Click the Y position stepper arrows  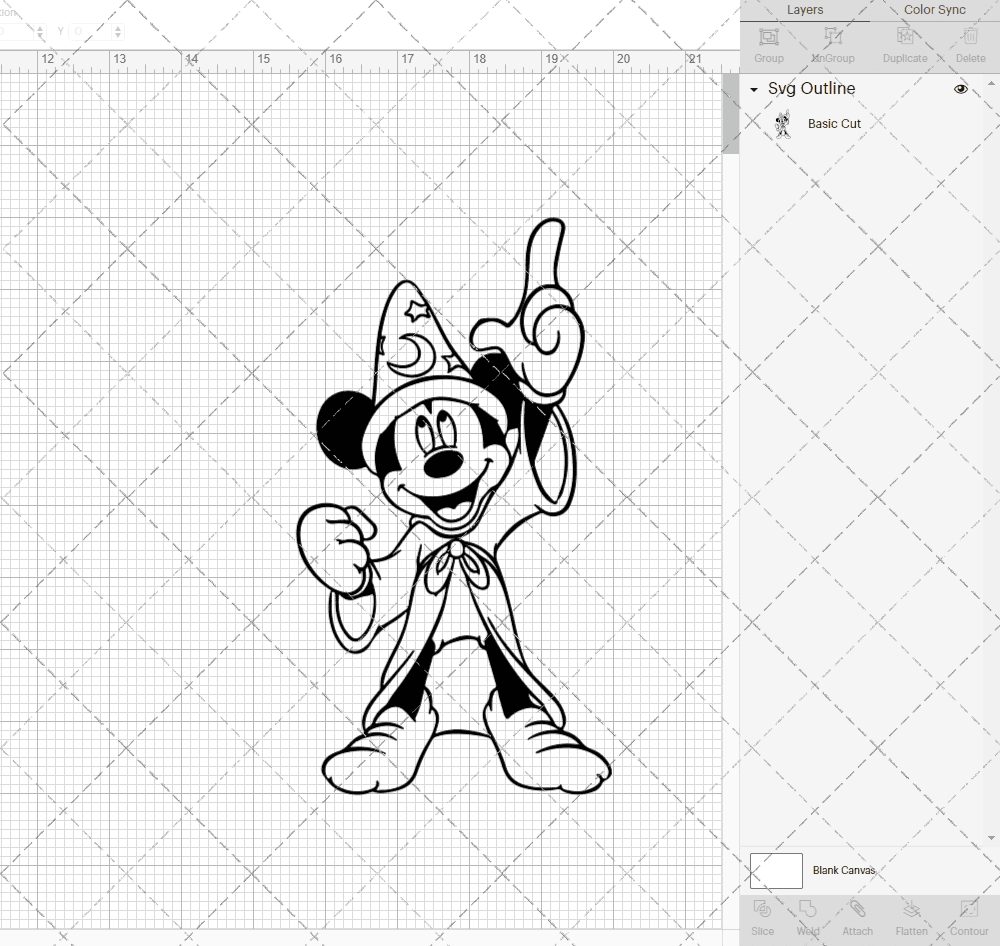(x=118, y=31)
